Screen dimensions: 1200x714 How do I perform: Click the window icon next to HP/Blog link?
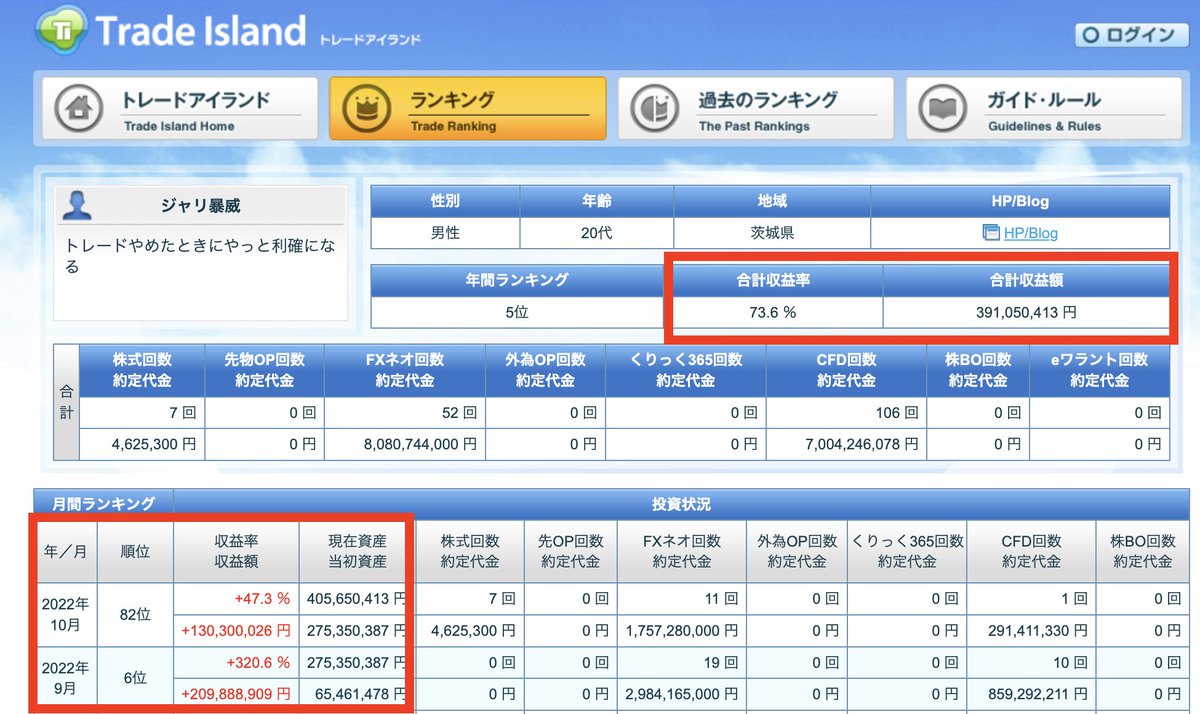point(991,233)
